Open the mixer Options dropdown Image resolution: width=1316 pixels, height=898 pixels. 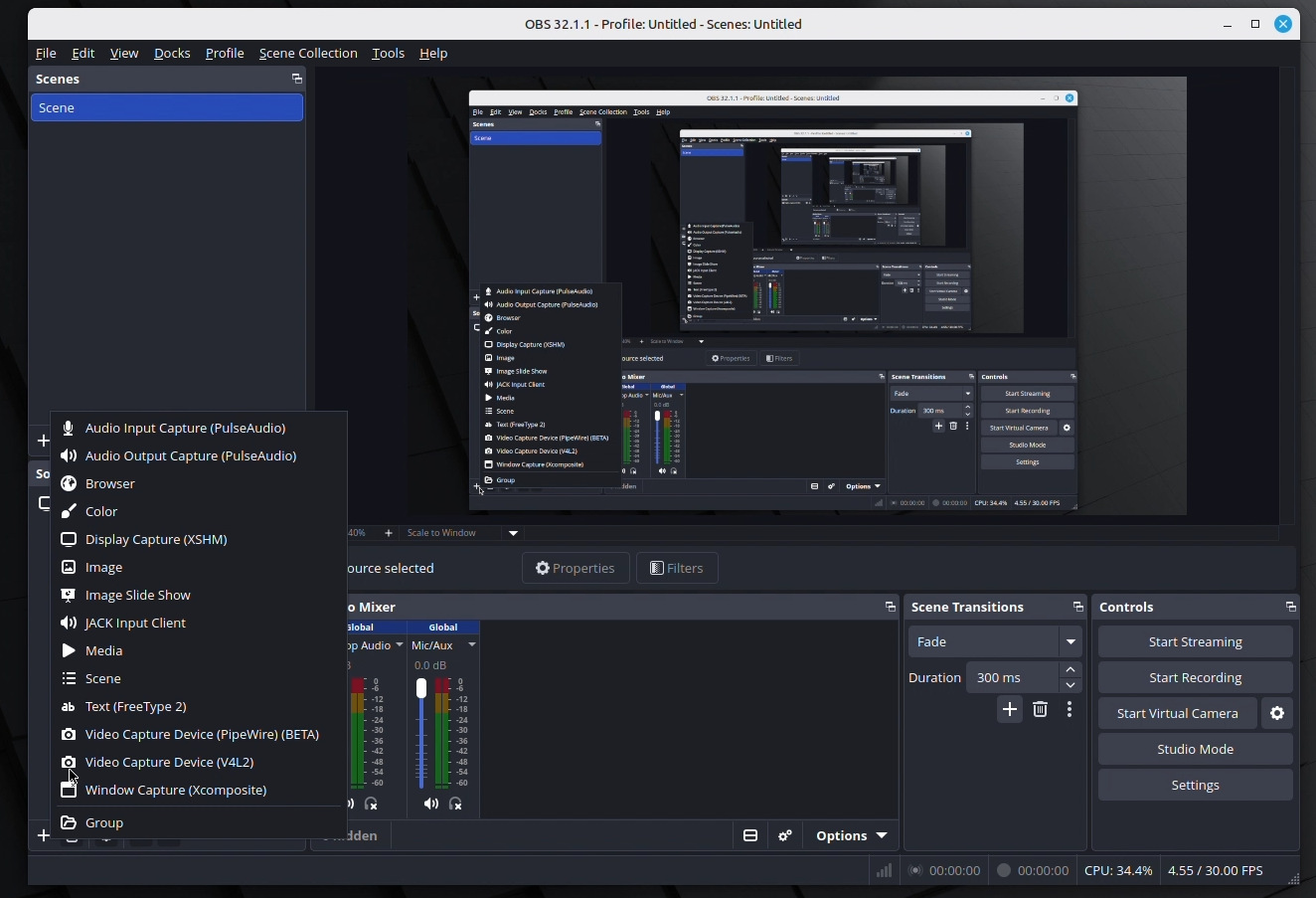click(851, 836)
